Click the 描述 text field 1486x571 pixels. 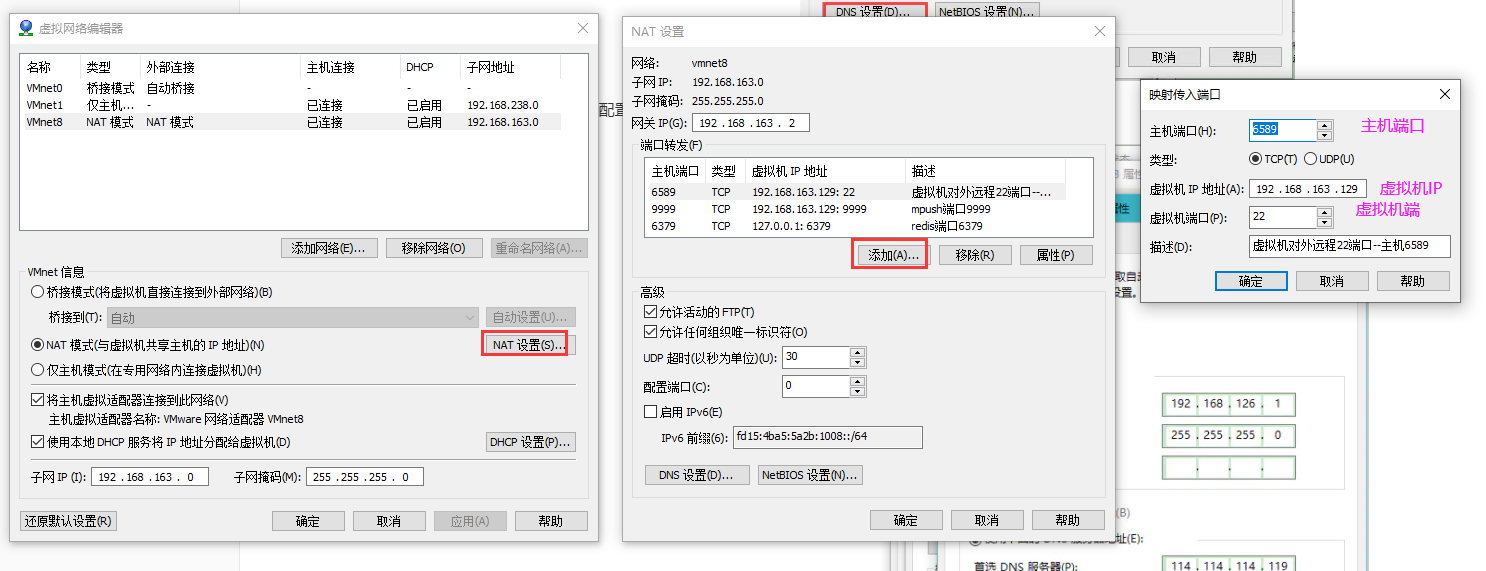pyautogui.click(x=1349, y=247)
